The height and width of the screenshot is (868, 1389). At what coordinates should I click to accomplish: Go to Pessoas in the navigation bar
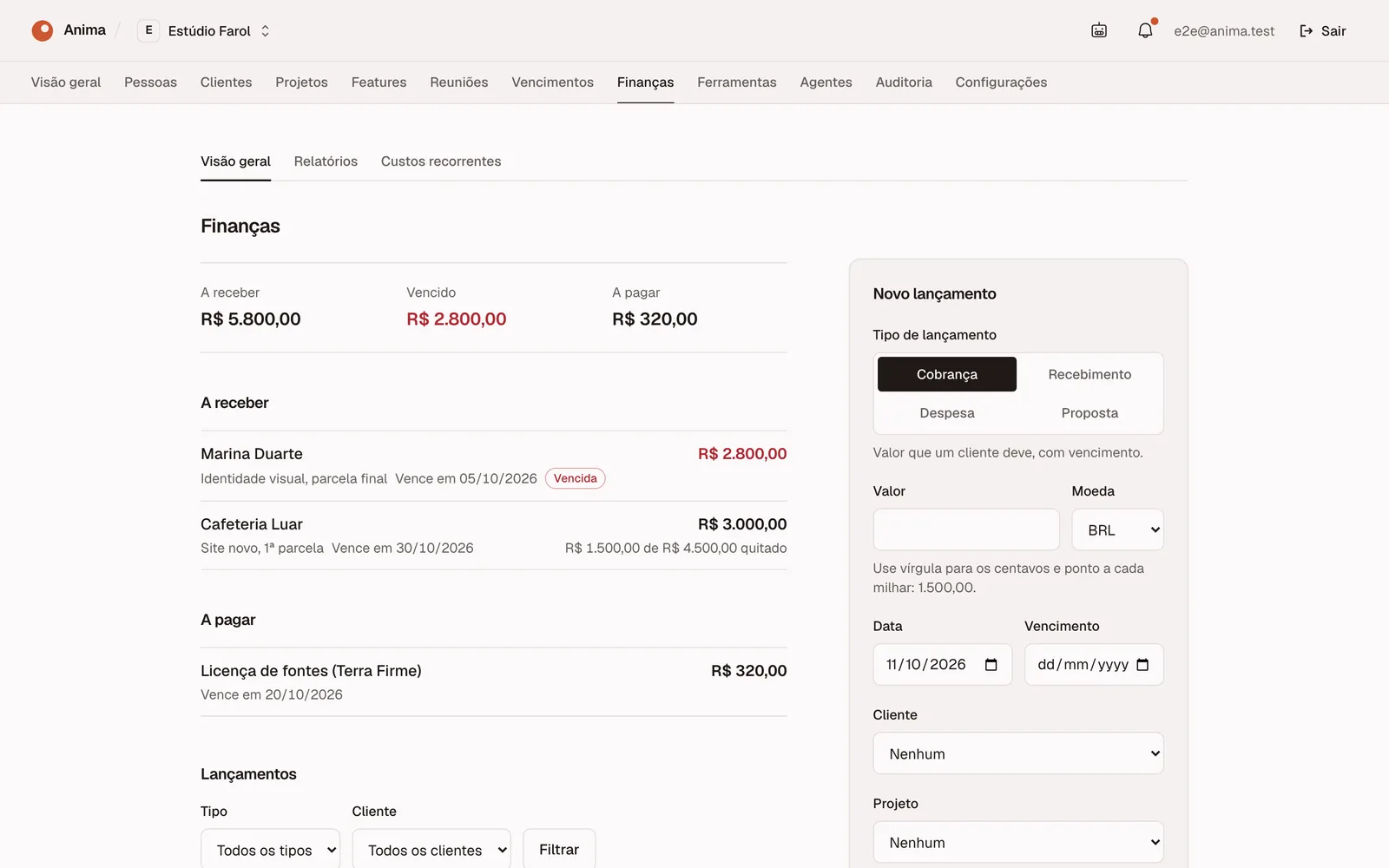point(150,82)
